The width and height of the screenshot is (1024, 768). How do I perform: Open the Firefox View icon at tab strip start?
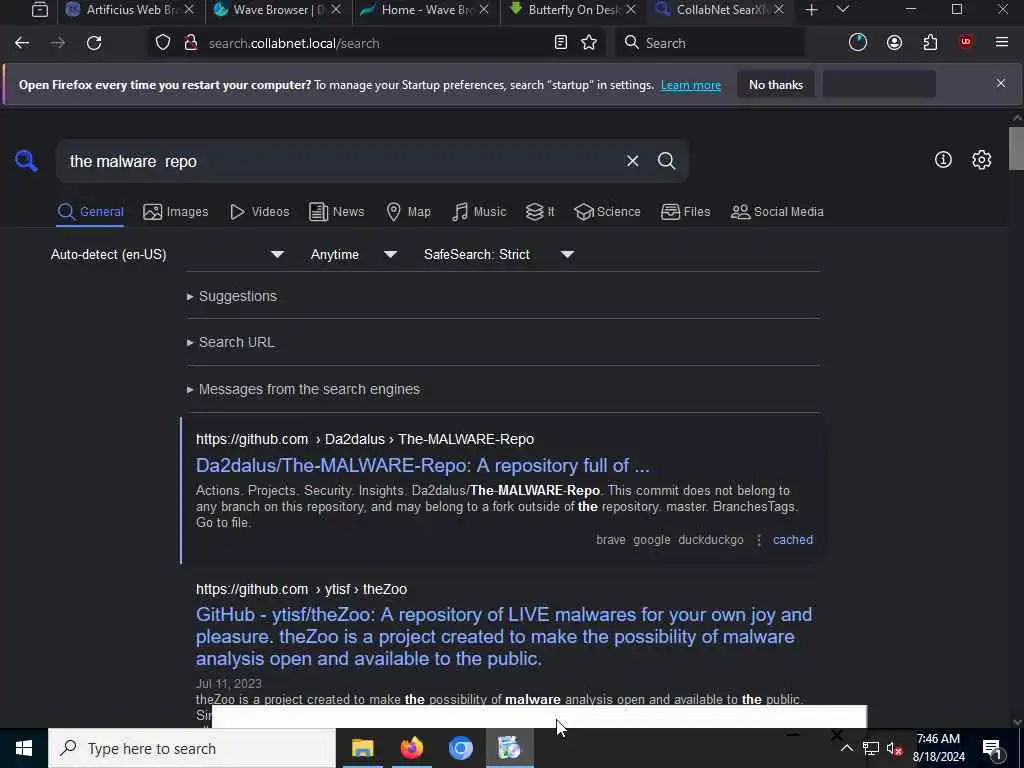pyautogui.click(x=40, y=10)
